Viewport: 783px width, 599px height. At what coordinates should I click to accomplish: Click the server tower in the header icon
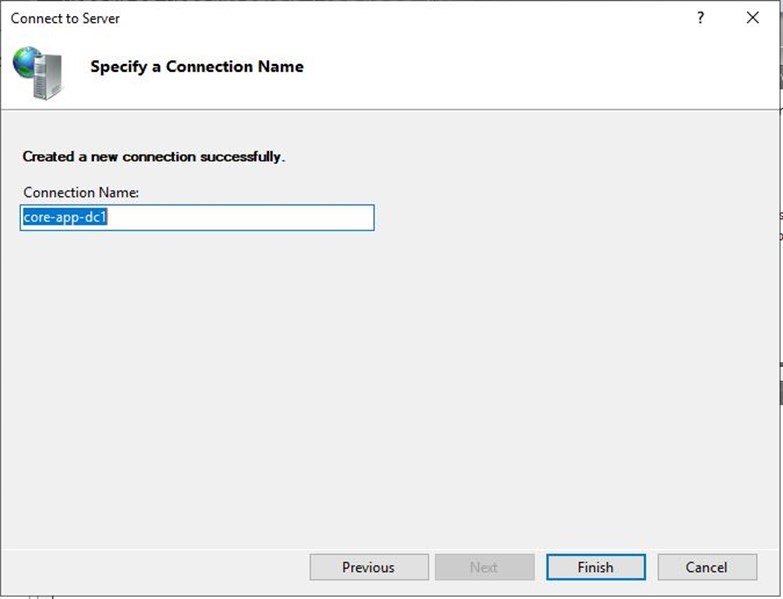point(48,77)
